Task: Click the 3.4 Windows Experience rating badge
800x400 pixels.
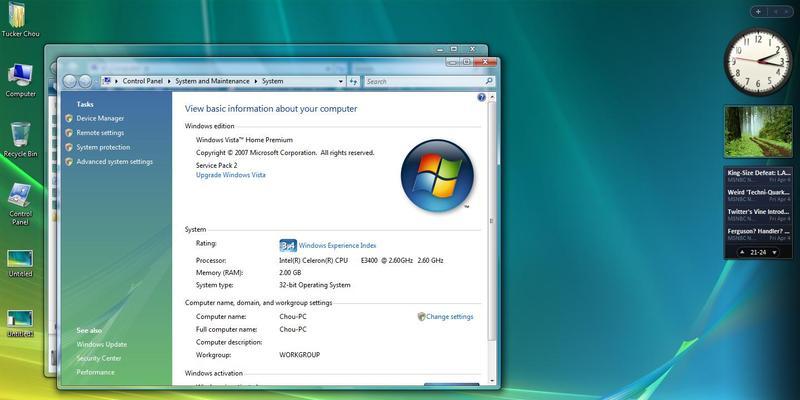Action: click(288, 245)
